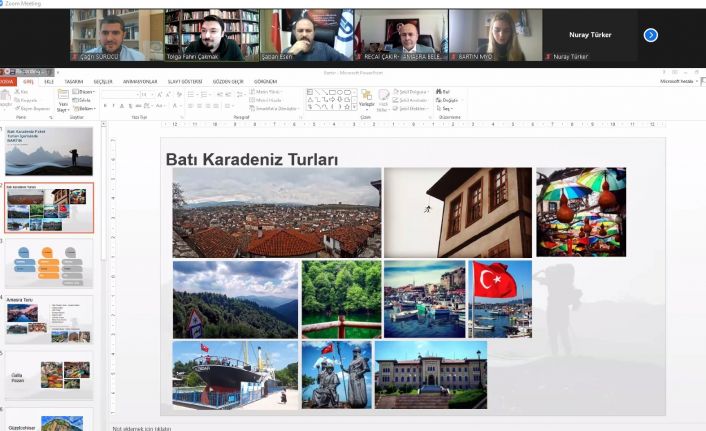The height and width of the screenshot is (431, 706).
Task: Click the decrease indent icon
Action: tap(219, 95)
